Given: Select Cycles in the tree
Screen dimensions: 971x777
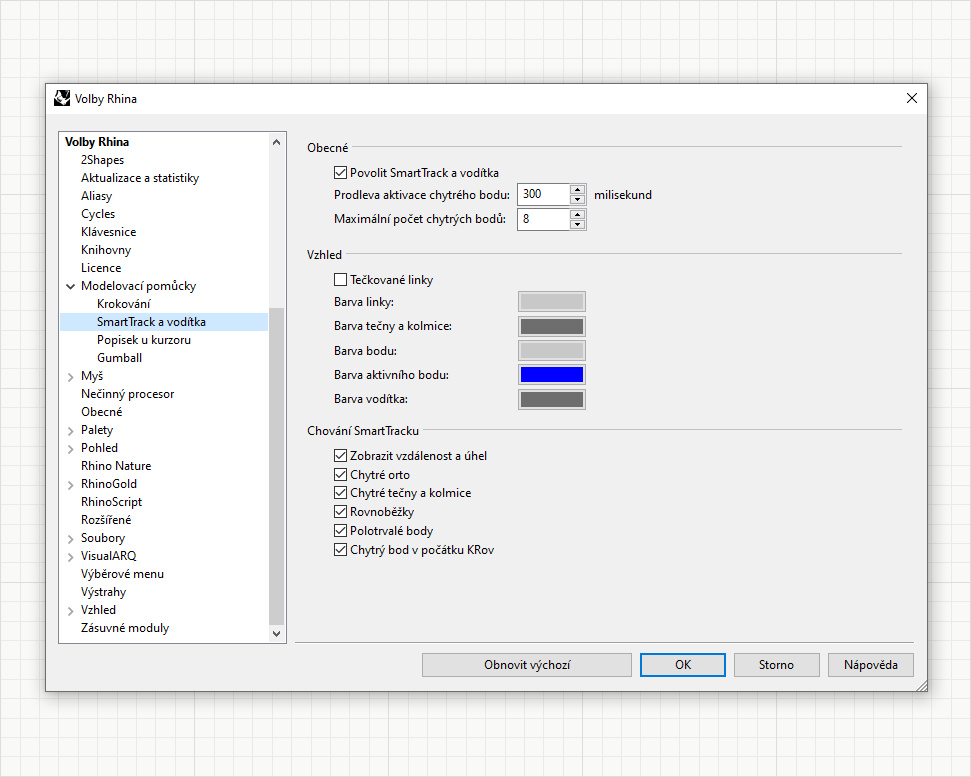Looking at the screenshot, I should pos(98,214).
